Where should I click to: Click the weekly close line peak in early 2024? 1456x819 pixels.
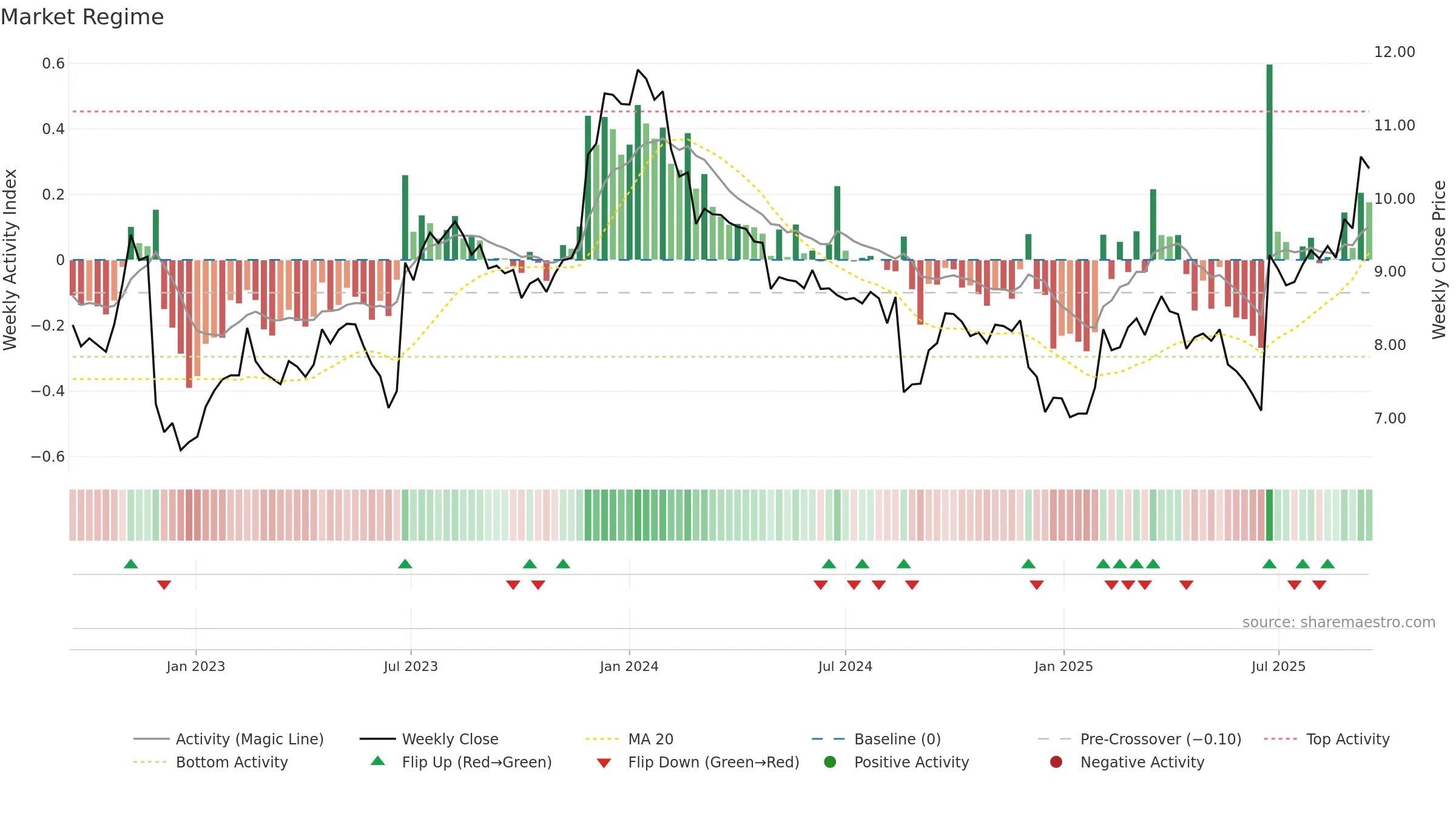tap(638, 70)
